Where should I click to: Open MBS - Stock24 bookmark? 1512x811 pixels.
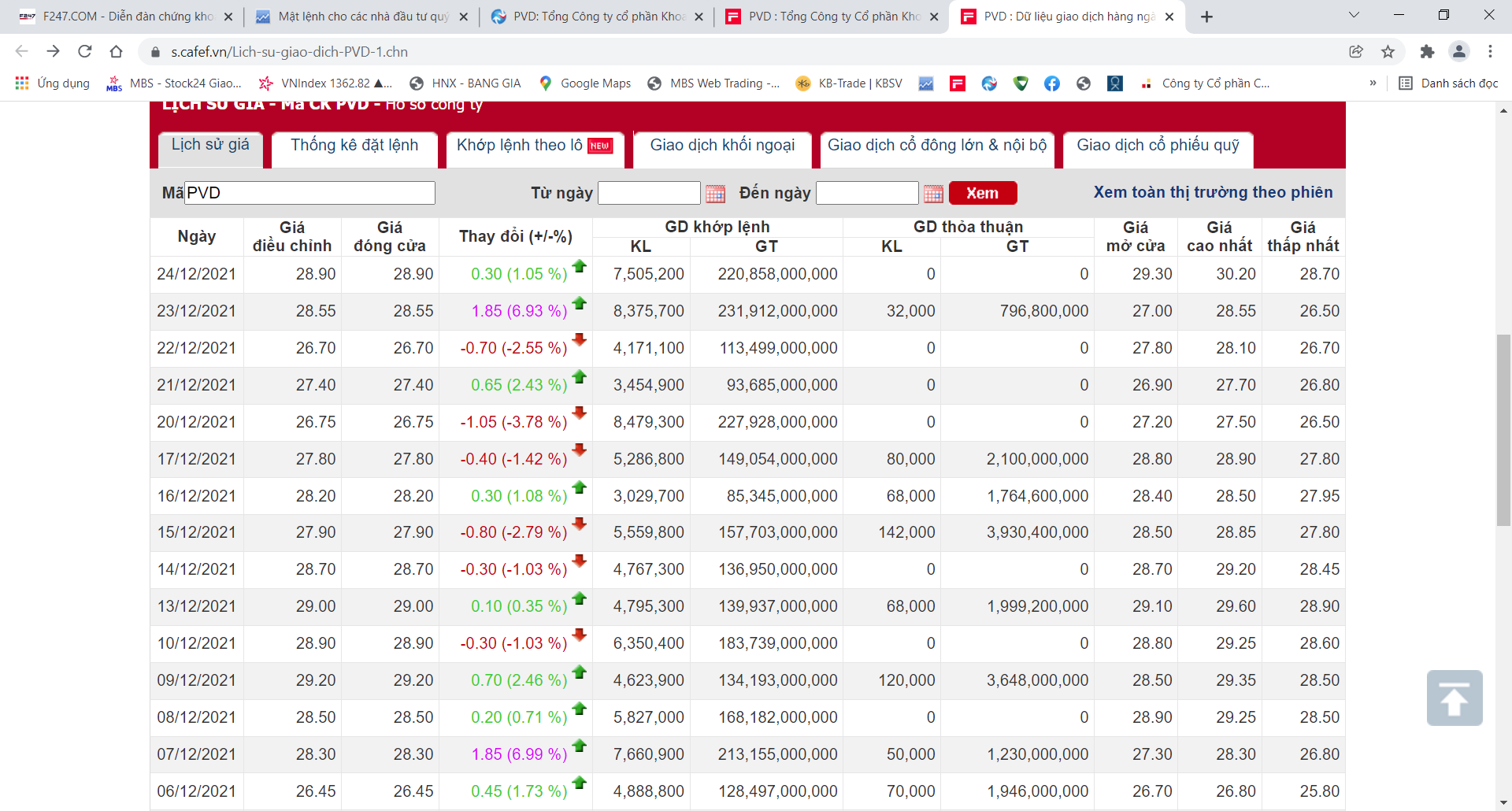(x=174, y=83)
